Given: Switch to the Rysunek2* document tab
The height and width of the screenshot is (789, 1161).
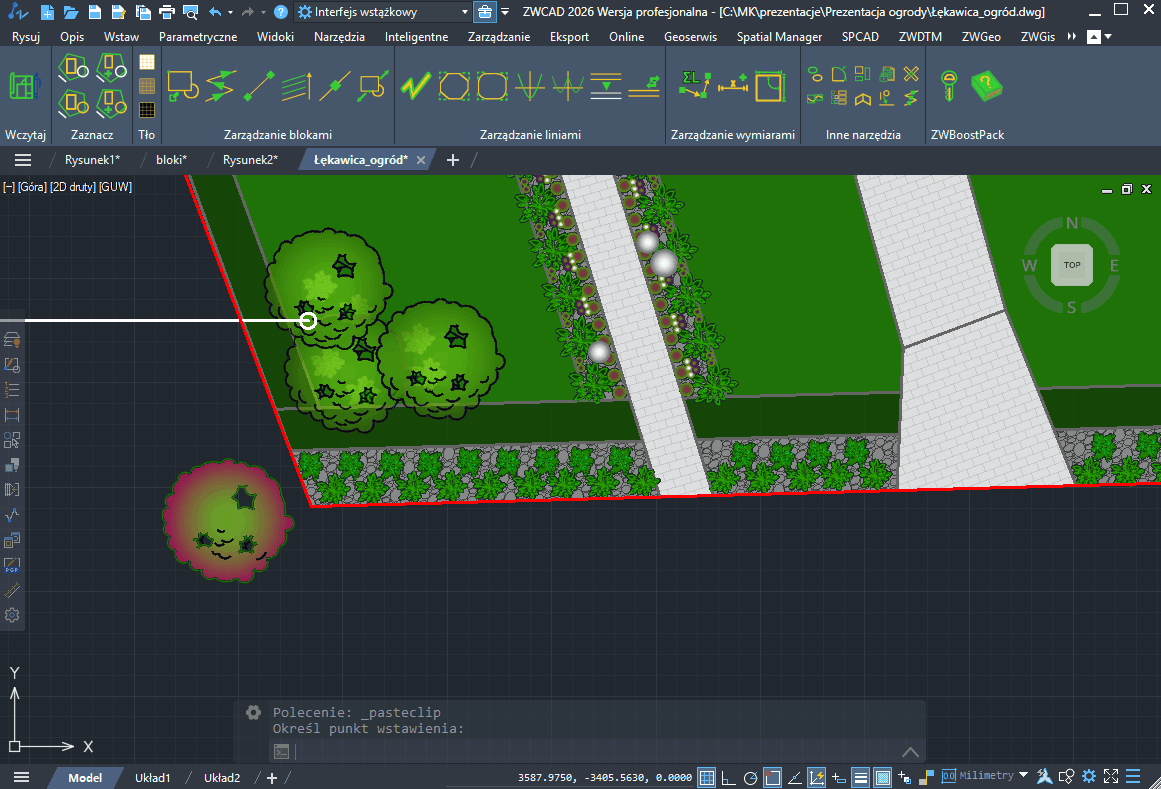Looking at the screenshot, I should tap(250, 160).
